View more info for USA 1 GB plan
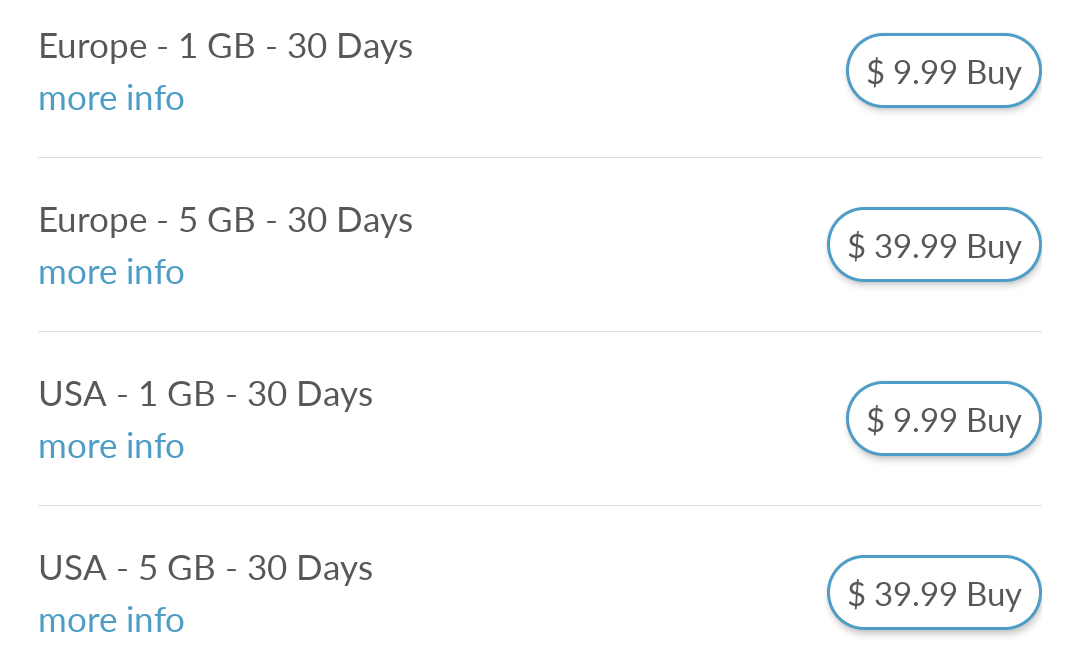This screenshot has width=1080, height=666. [111, 447]
